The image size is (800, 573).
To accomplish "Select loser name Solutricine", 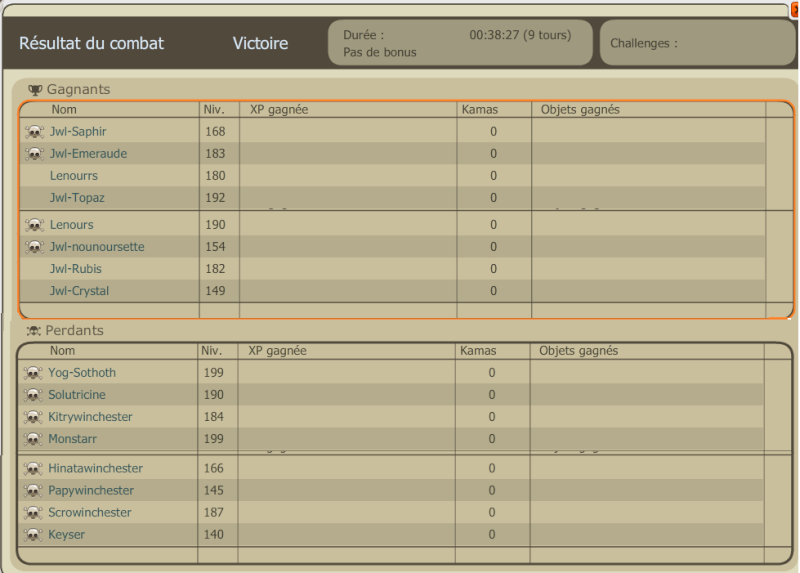I will pos(77,394).
